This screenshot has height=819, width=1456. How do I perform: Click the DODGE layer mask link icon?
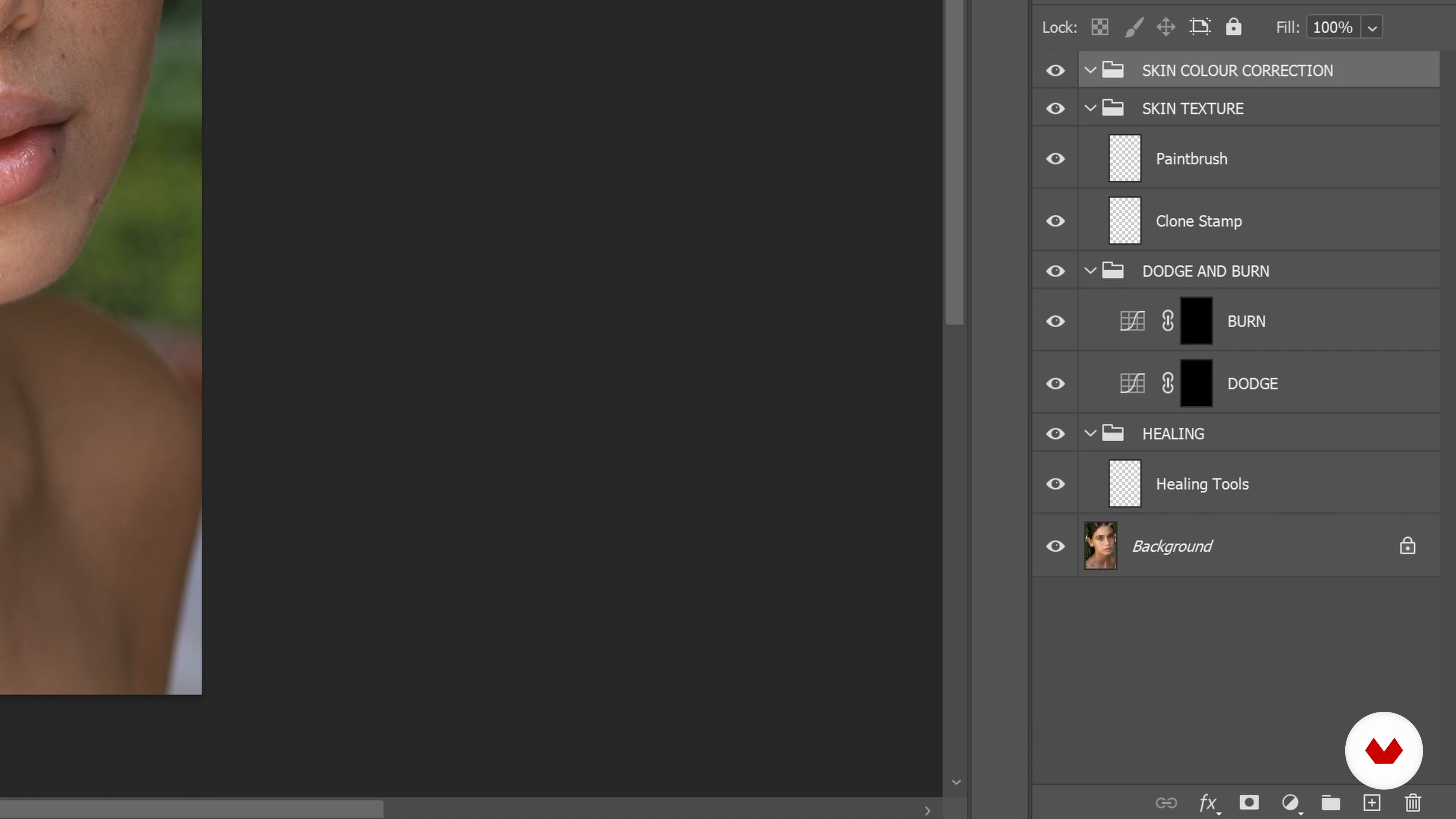click(1168, 383)
